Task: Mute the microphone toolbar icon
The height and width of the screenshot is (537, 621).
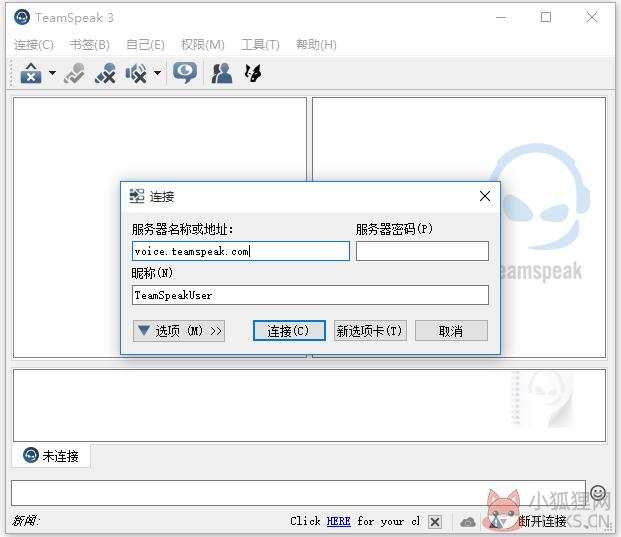Action: click(105, 73)
